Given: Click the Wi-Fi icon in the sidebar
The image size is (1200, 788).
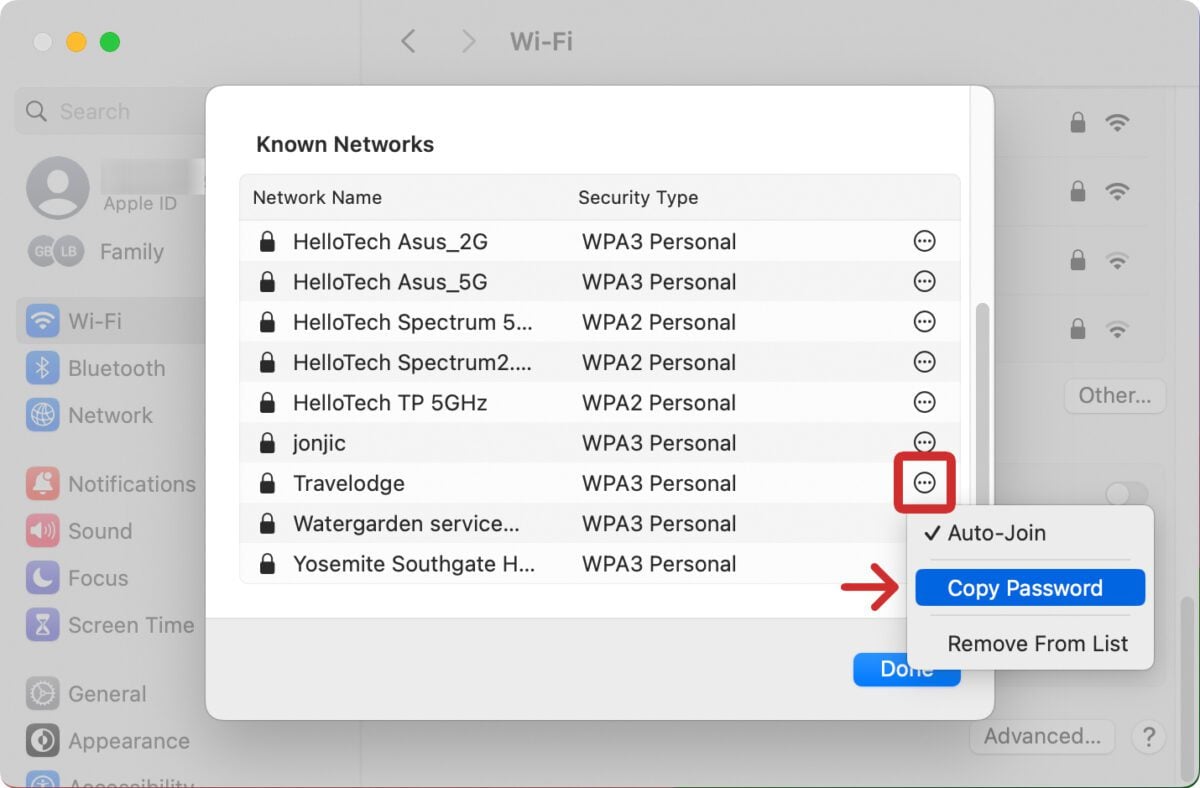Looking at the screenshot, I should pos(42,322).
